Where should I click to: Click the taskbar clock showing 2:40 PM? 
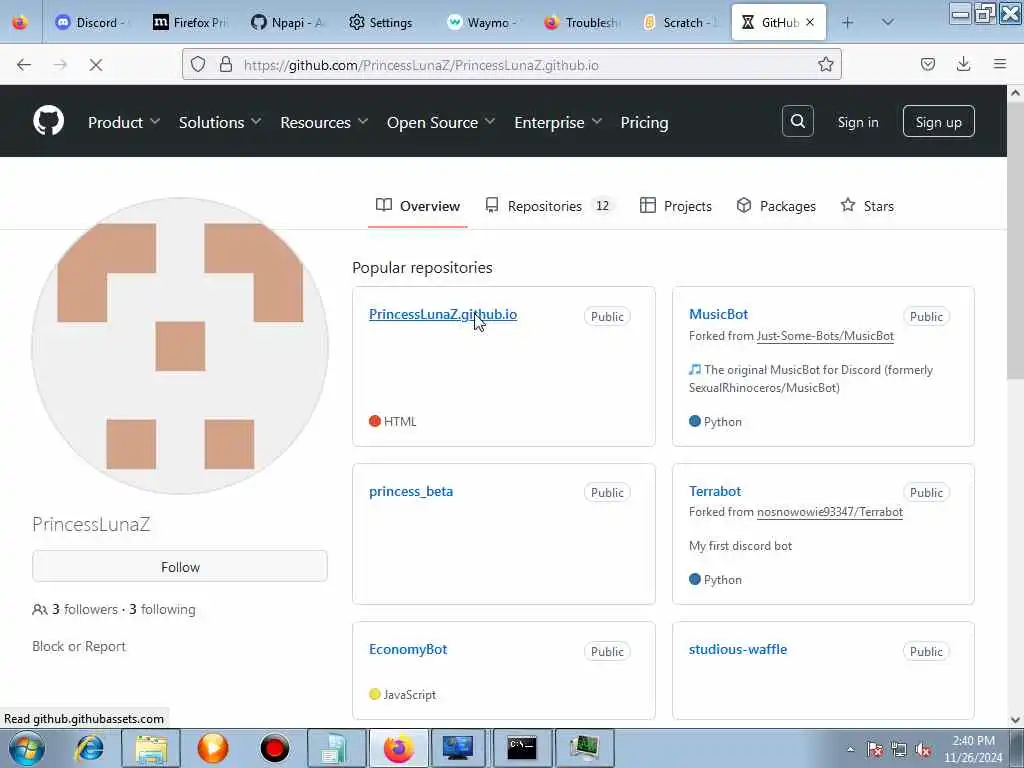973,749
